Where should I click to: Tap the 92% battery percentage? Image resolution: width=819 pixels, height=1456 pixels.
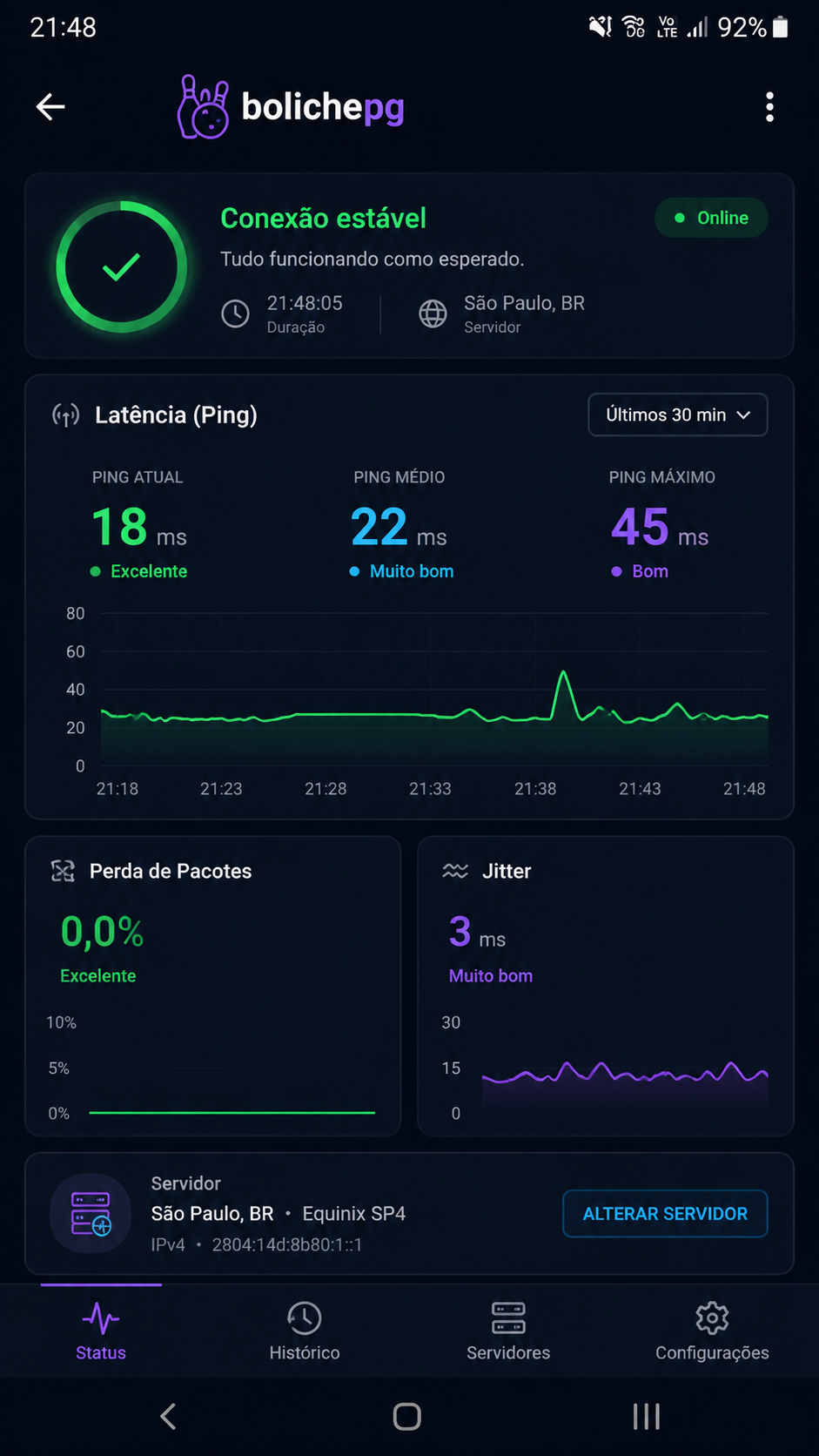tap(742, 28)
